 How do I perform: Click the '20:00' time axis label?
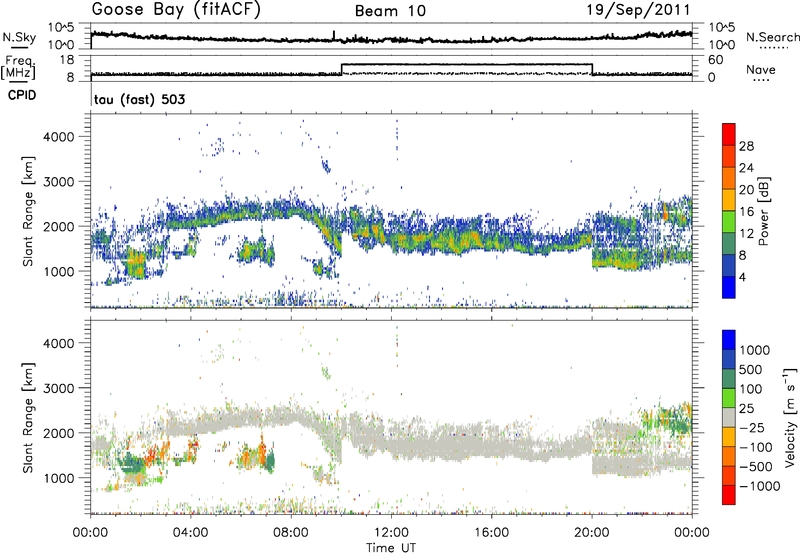pos(592,533)
